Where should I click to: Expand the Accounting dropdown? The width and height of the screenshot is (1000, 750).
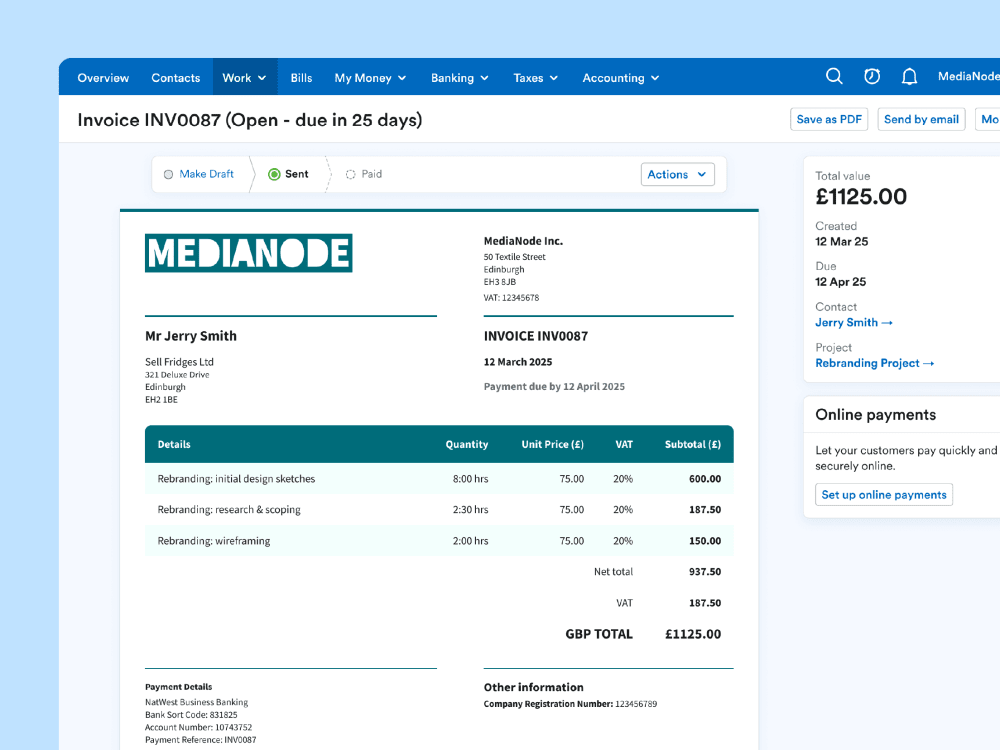620,77
